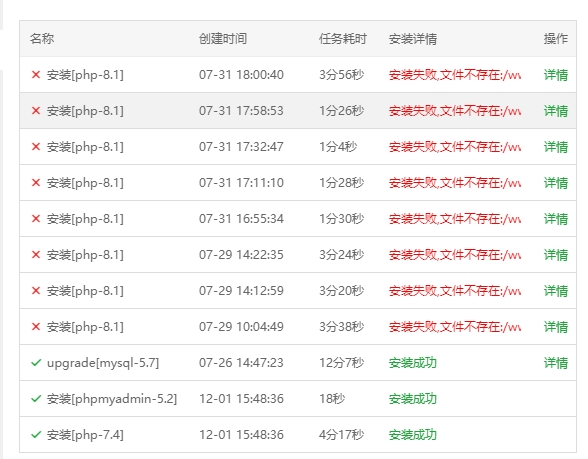Click the 3分56秒 duration cell
Image resolution: width=588 pixels, height=459 pixels.
tap(341, 75)
